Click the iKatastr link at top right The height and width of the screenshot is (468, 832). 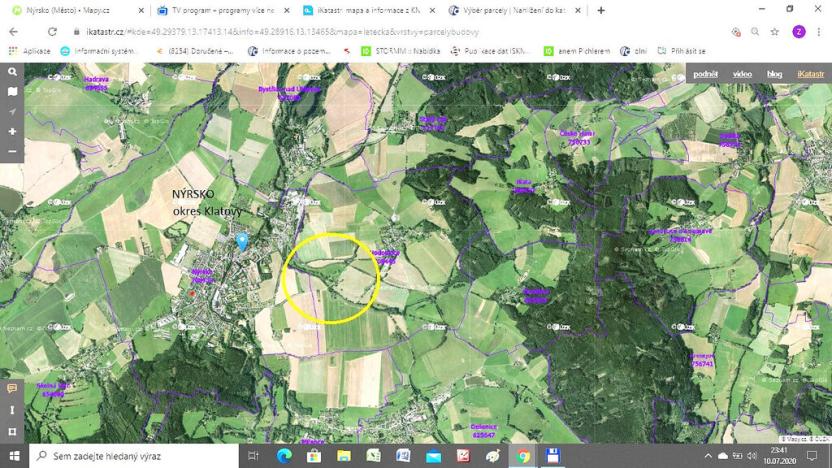[810, 74]
